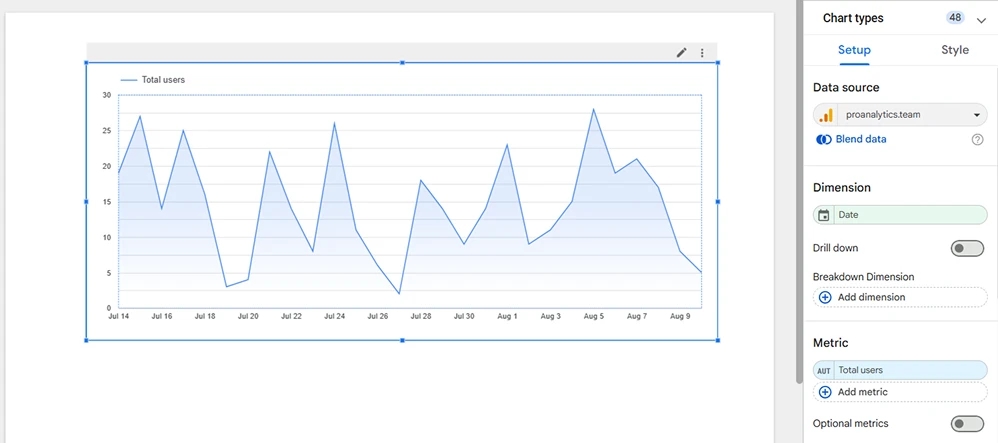Click the Breakdown Dimension label

(864, 278)
